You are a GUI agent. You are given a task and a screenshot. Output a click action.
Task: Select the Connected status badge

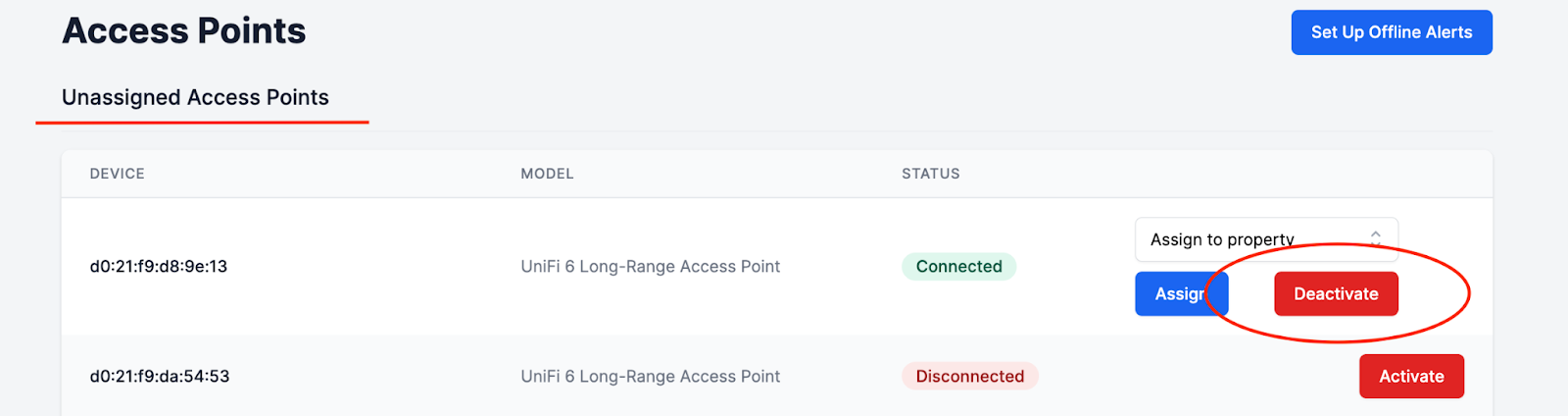point(958,266)
